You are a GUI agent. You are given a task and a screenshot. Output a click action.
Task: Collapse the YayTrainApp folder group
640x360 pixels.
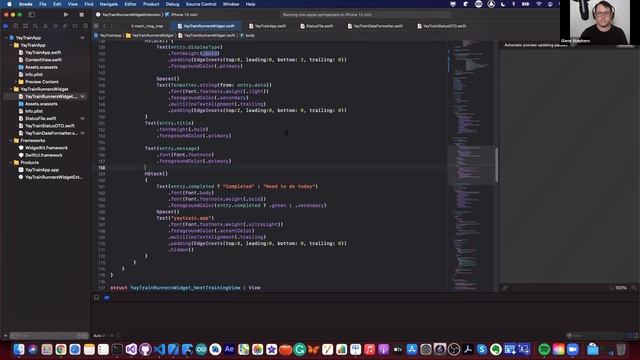[x=11, y=45]
